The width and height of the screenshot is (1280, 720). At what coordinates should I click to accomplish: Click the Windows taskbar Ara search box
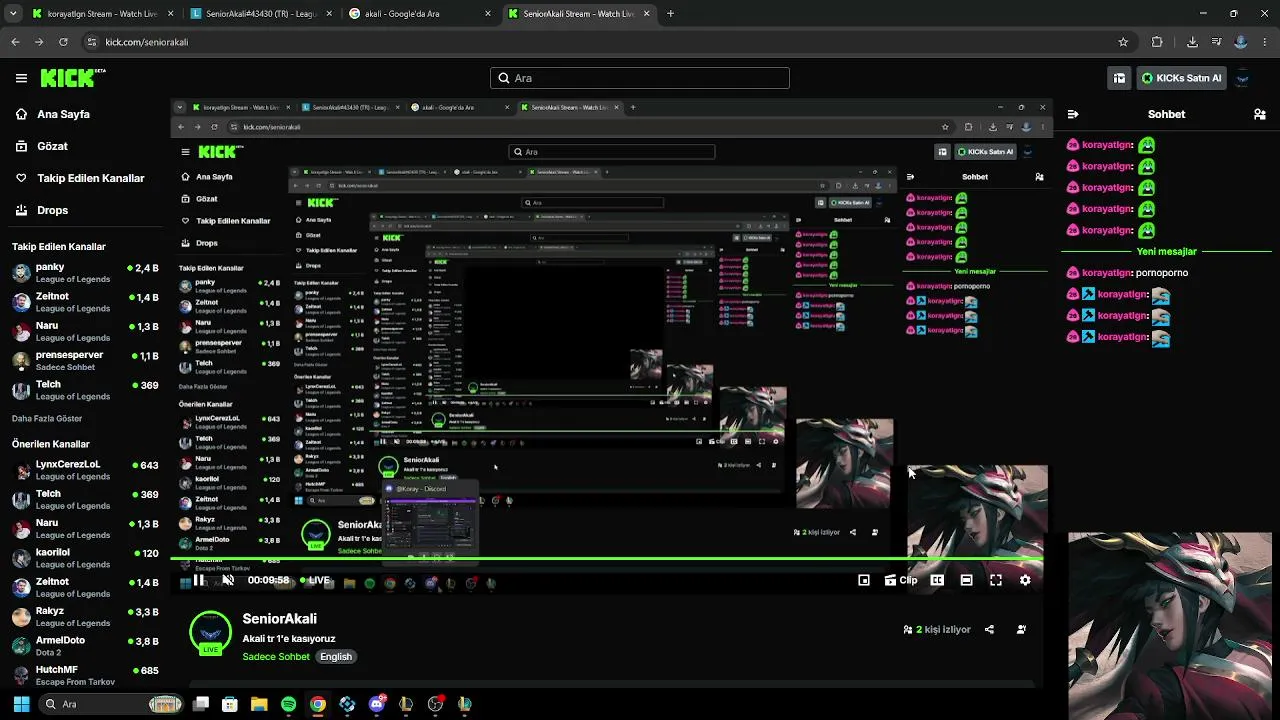point(112,704)
